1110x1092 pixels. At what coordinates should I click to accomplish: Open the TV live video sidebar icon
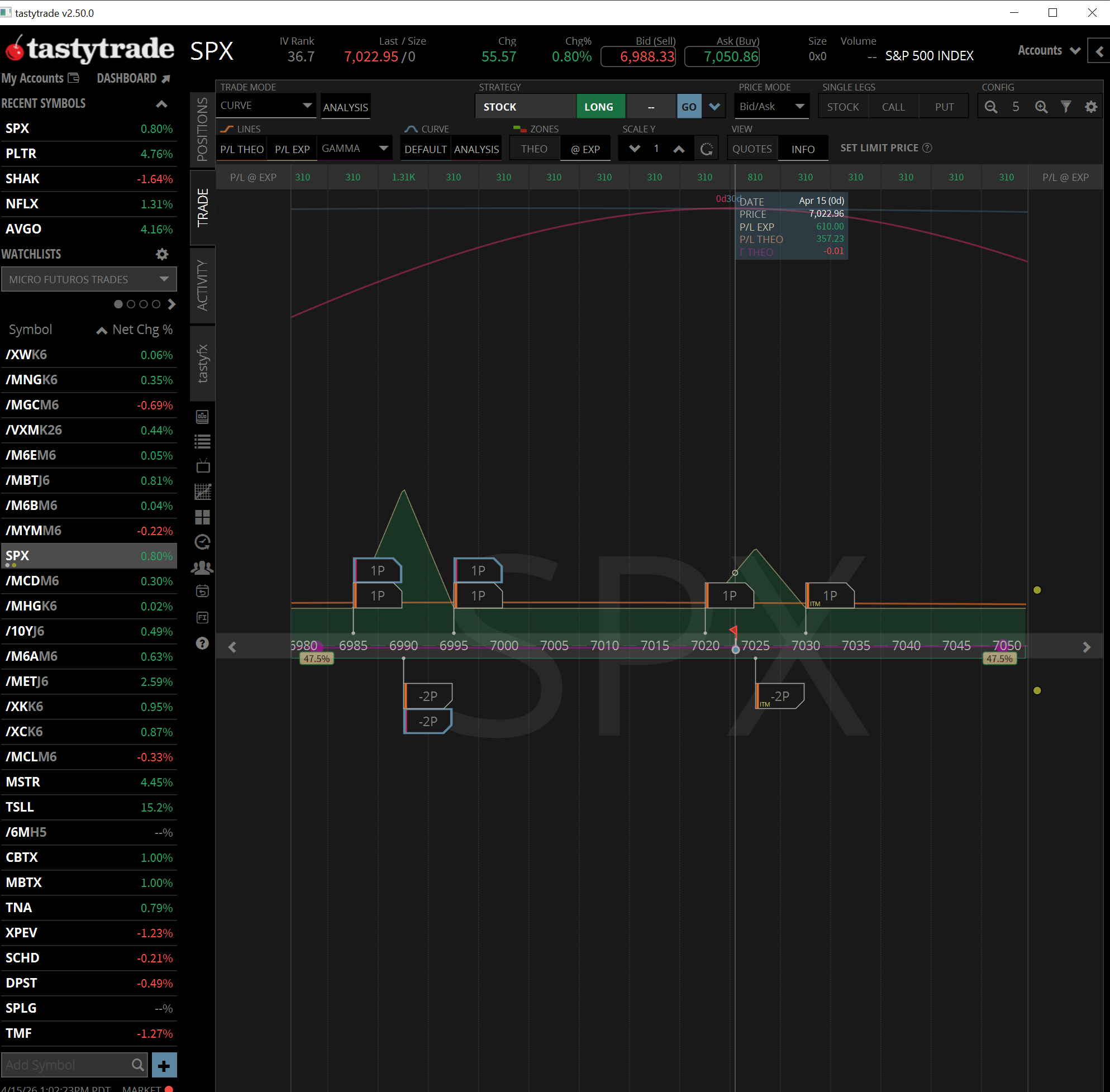202,466
